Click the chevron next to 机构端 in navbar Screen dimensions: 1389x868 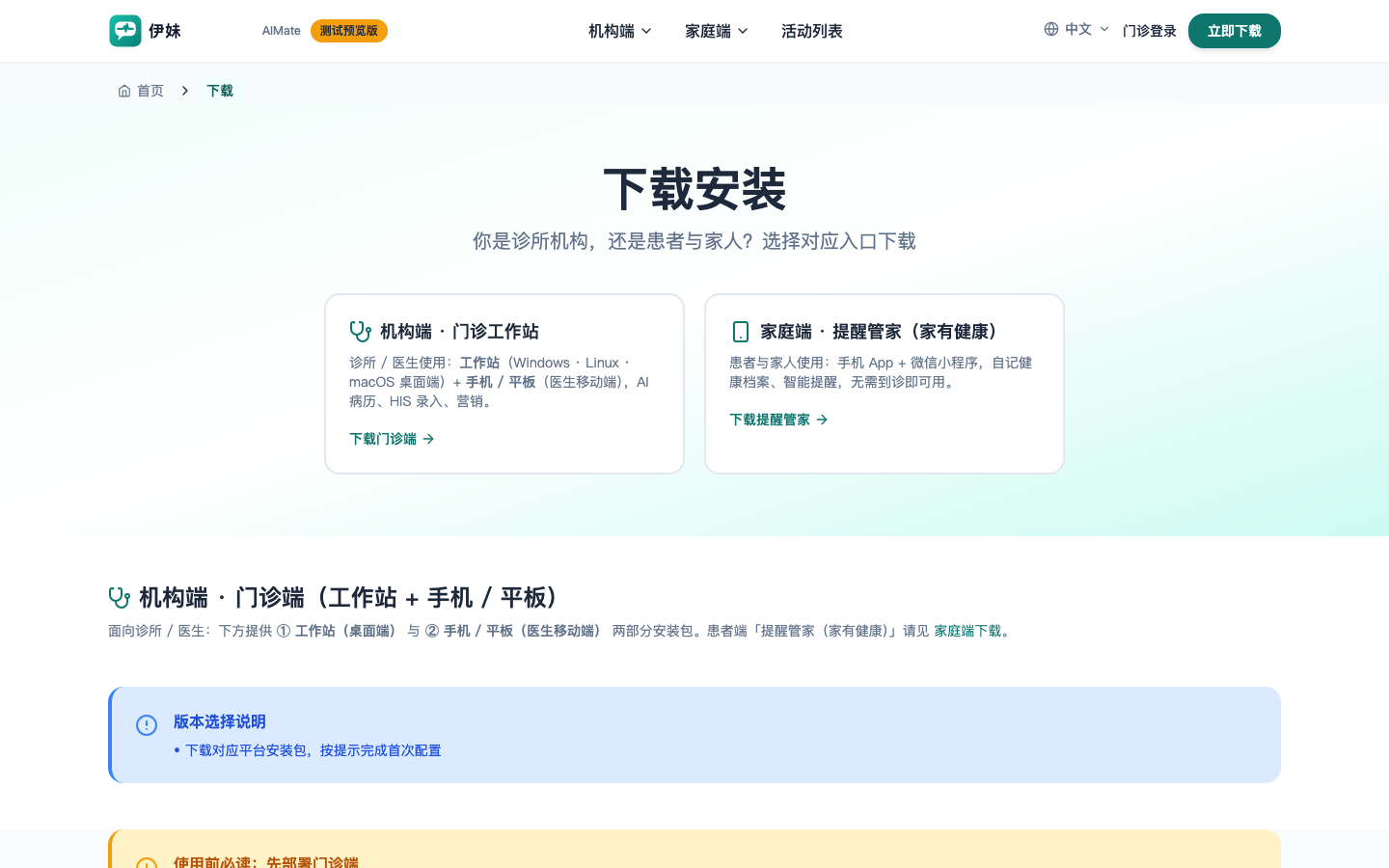(646, 31)
